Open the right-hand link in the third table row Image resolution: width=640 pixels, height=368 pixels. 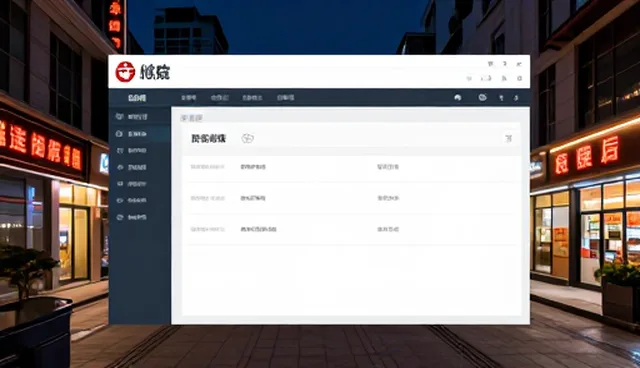click(388, 229)
